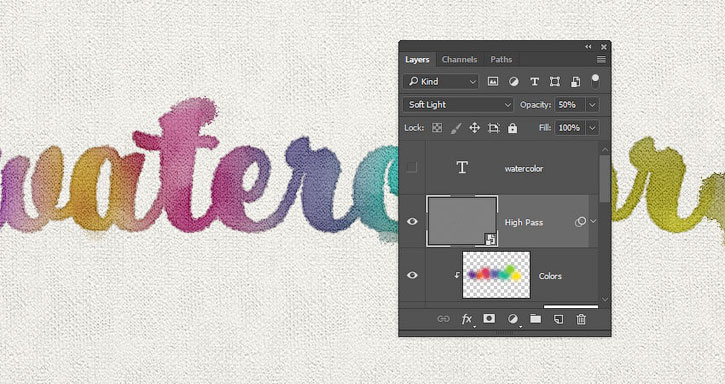Open the Opacity slider dropdown arrow
This screenshot has height=384, width=725.
(592, 105)
